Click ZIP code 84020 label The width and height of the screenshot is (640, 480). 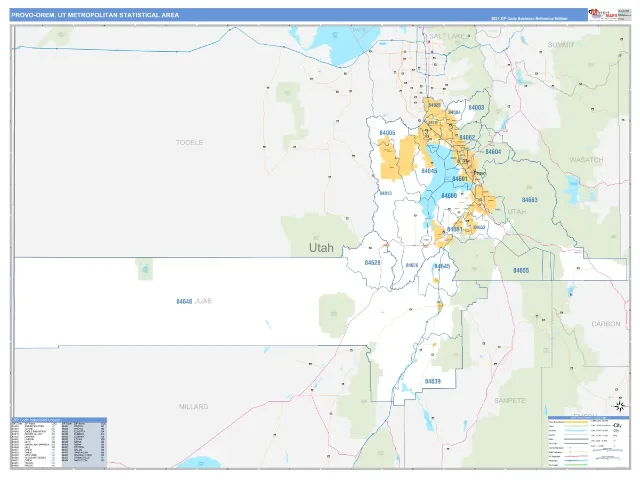(434, 105)
